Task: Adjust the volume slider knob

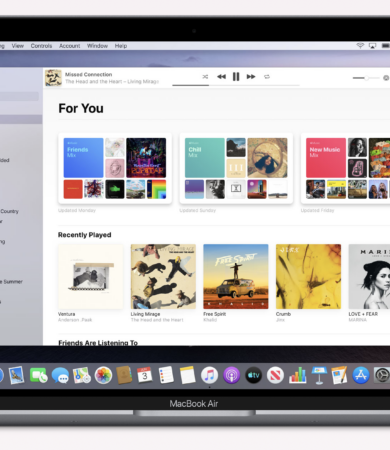Action: coord(366,78)
